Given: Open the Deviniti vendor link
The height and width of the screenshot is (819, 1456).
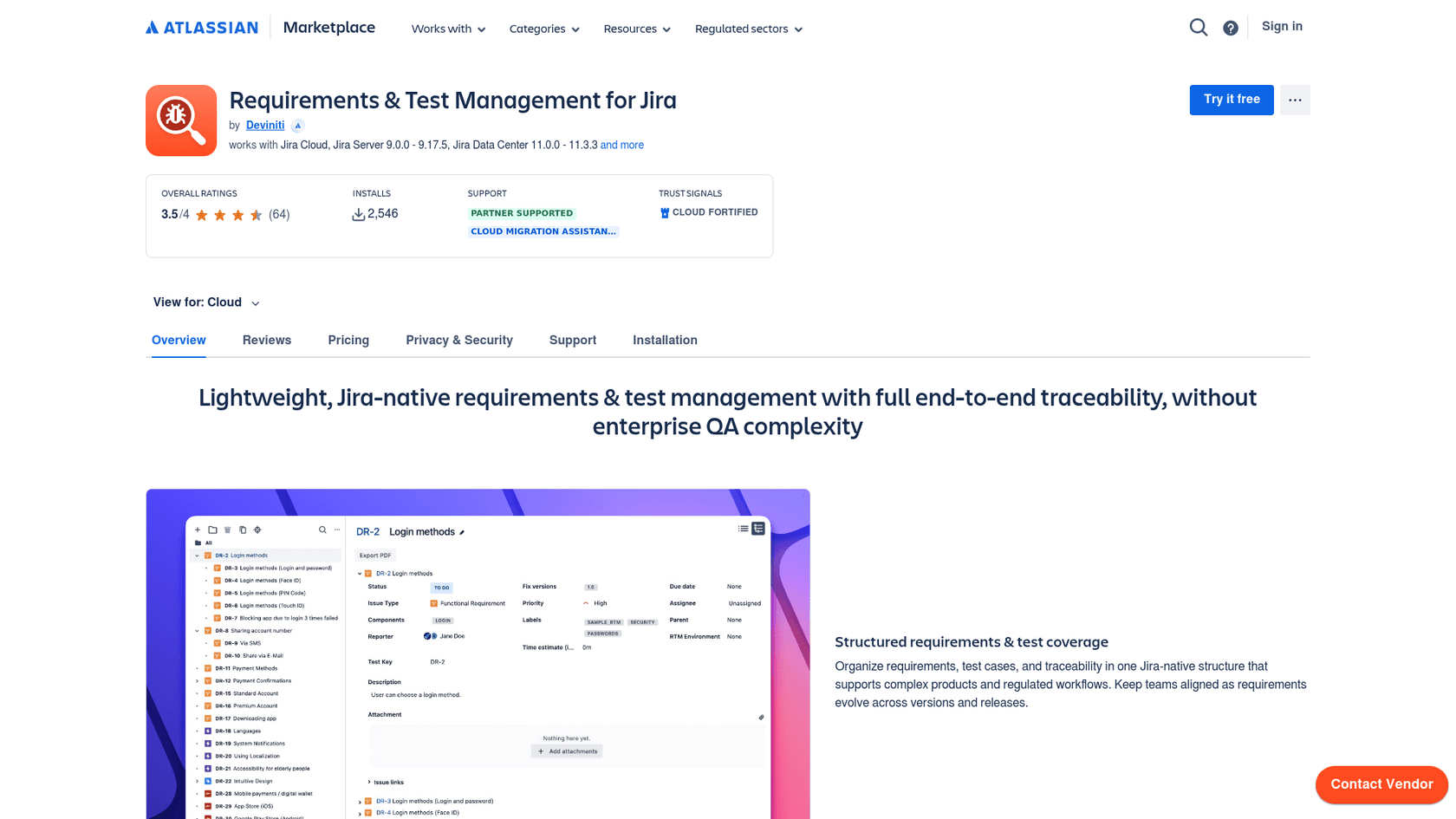Looking at the screenshot, I should pos(264,125).
